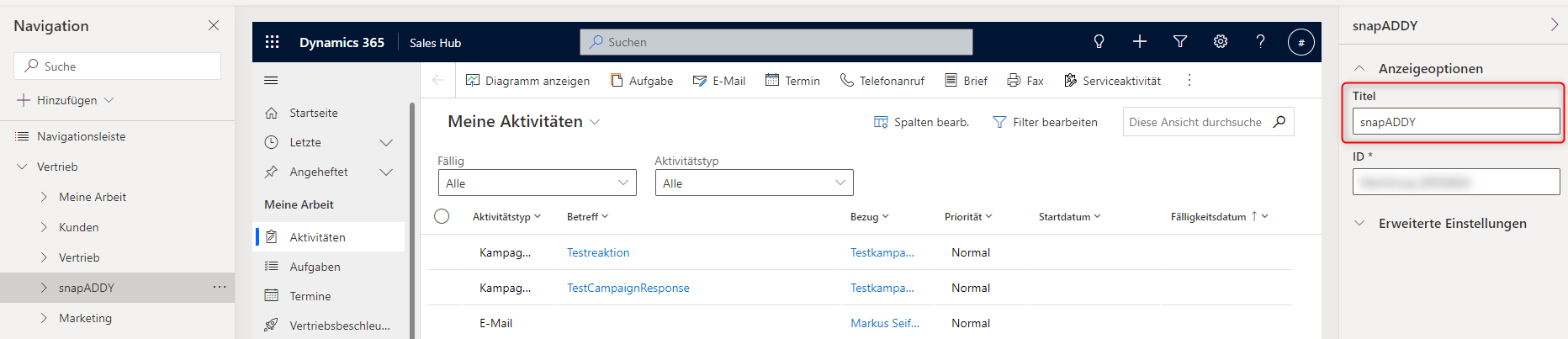Open the Testreaktion record link
Viewport: 1568px width, 339px height.
(x=598, y=252)
